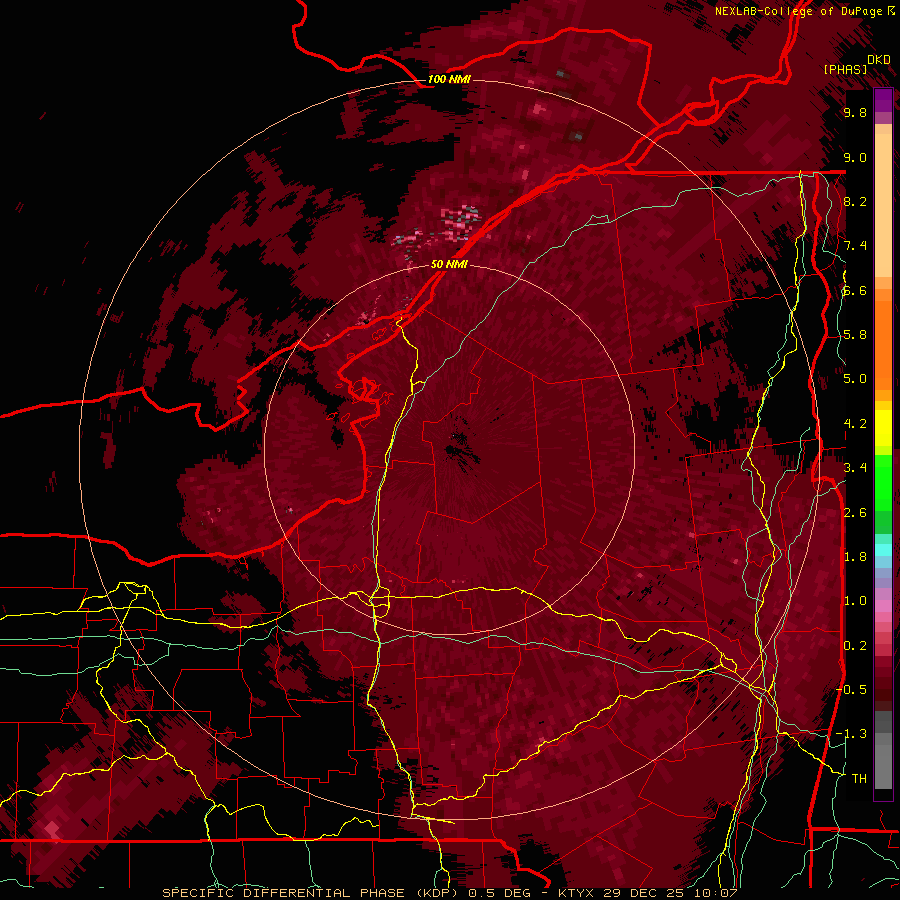
Task: Click the 9.0 value on the scale
Action: click(855, 157)
